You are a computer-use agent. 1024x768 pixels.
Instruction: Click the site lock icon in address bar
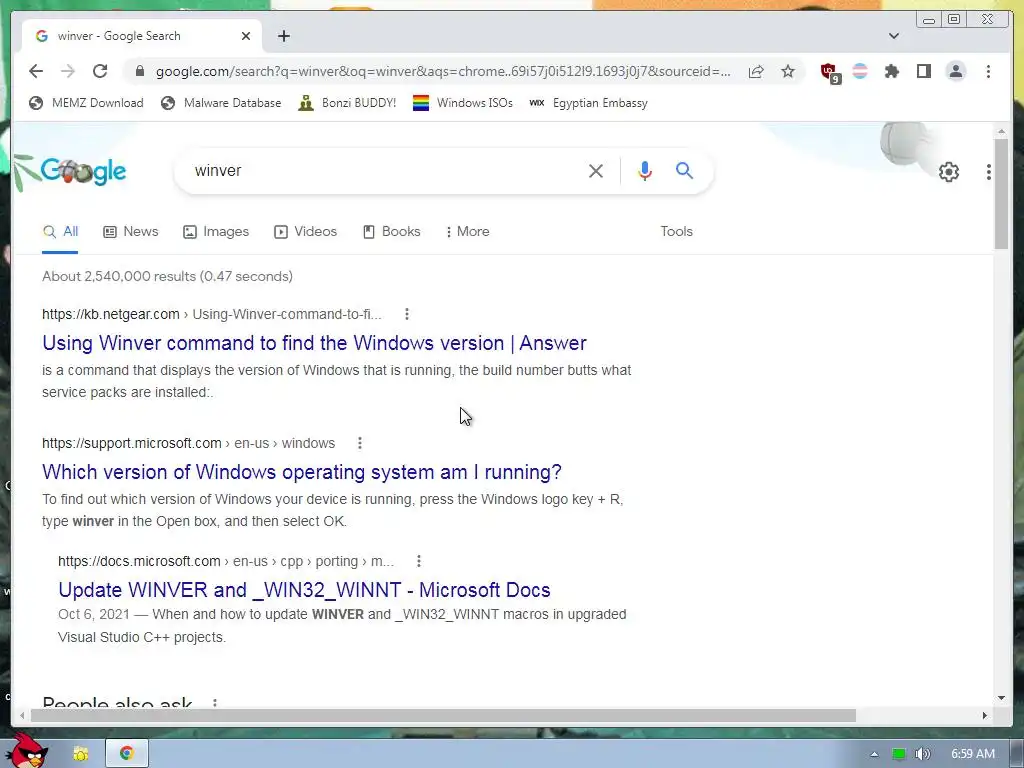coord(139,71)
